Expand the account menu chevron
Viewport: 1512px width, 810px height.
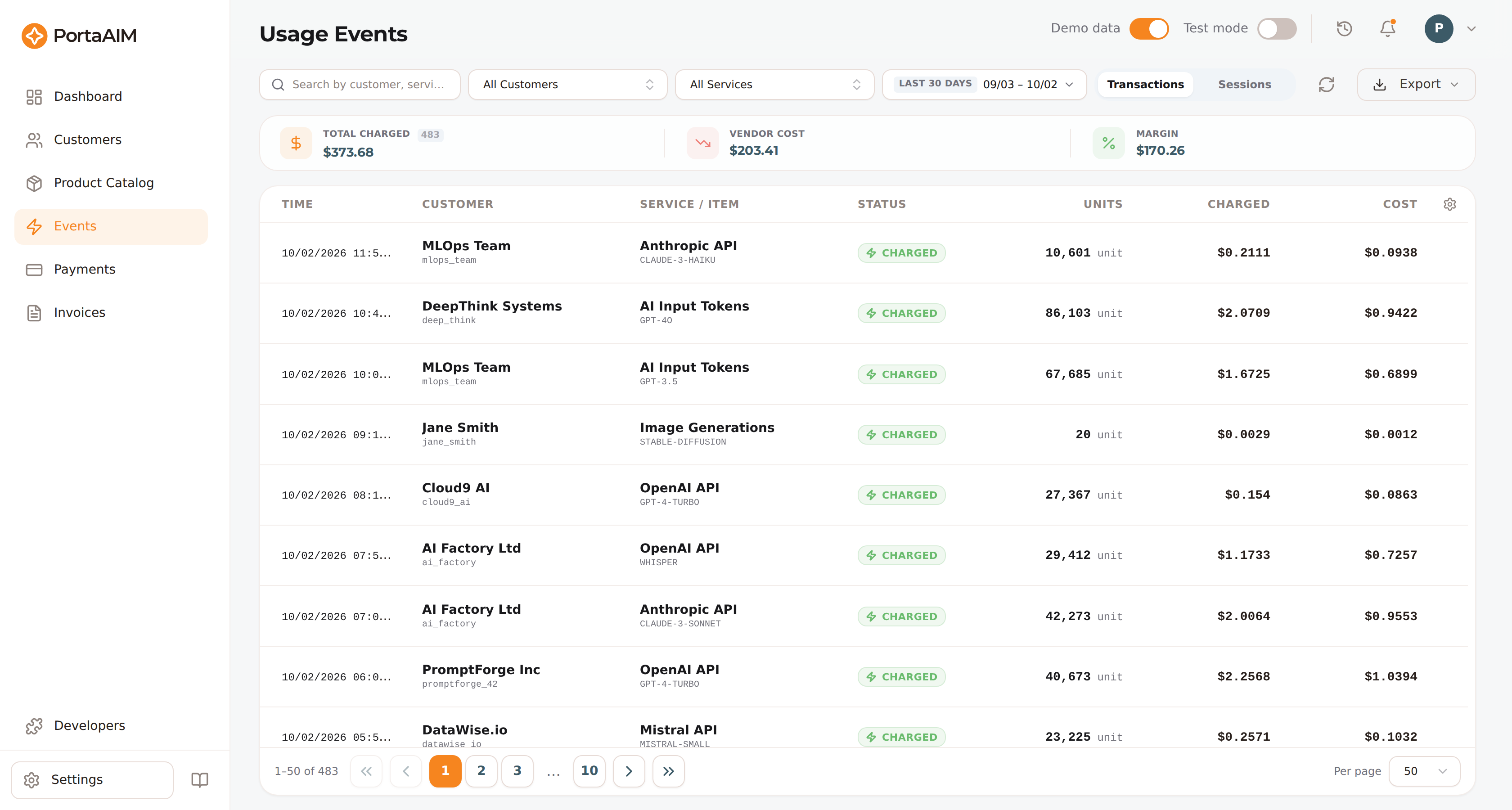1471,28
